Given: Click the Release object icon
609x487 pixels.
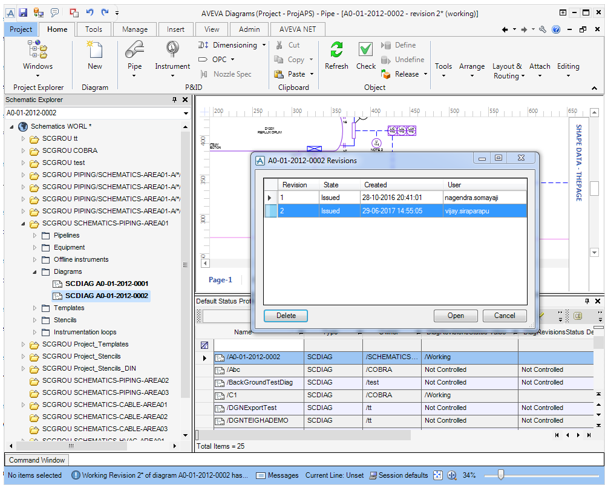Looking at the screenshot, I should (x=385, y=74).
